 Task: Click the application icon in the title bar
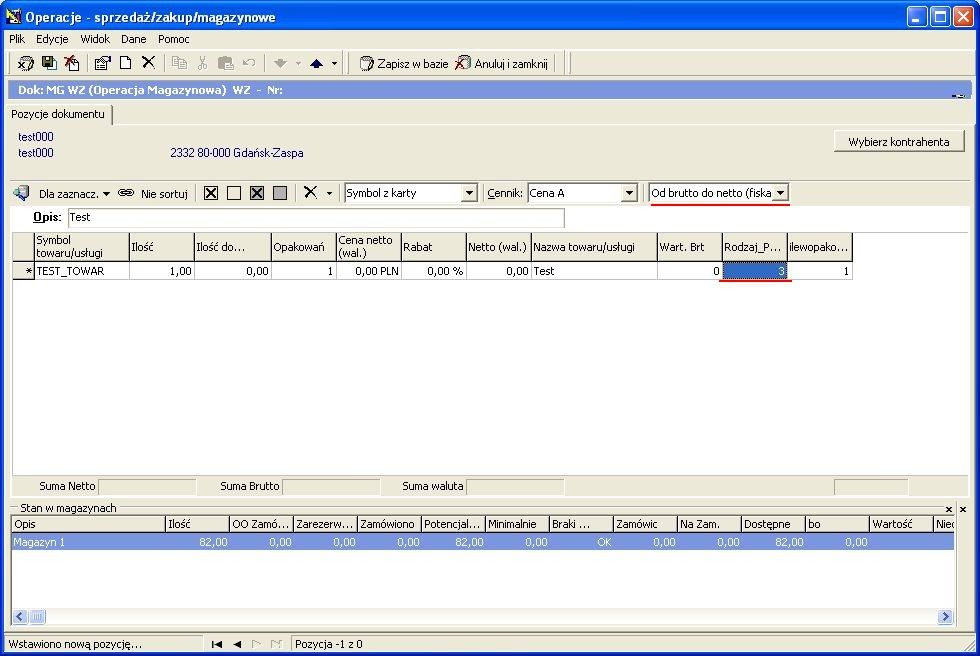(x=14, y=16)
